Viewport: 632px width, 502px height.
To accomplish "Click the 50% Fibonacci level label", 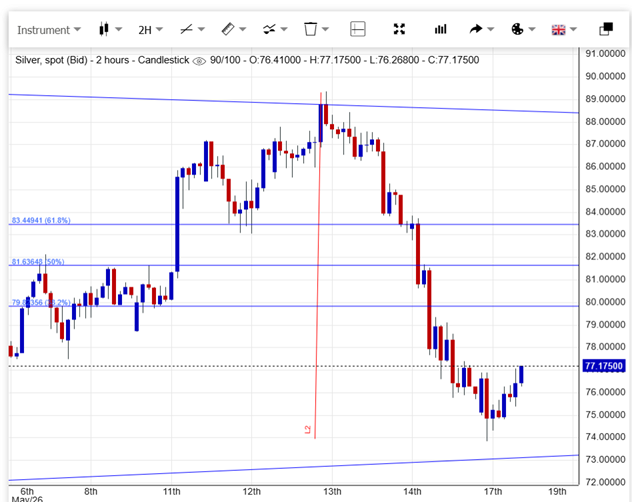I will 37,262.
